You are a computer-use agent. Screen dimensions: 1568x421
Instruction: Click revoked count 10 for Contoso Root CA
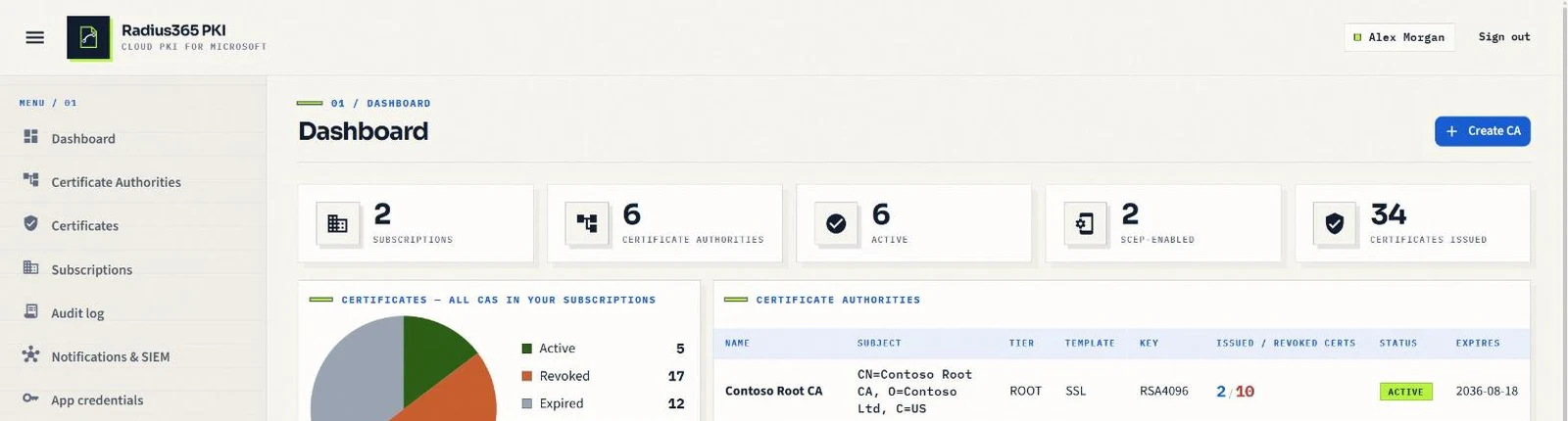coord(1245,391)
